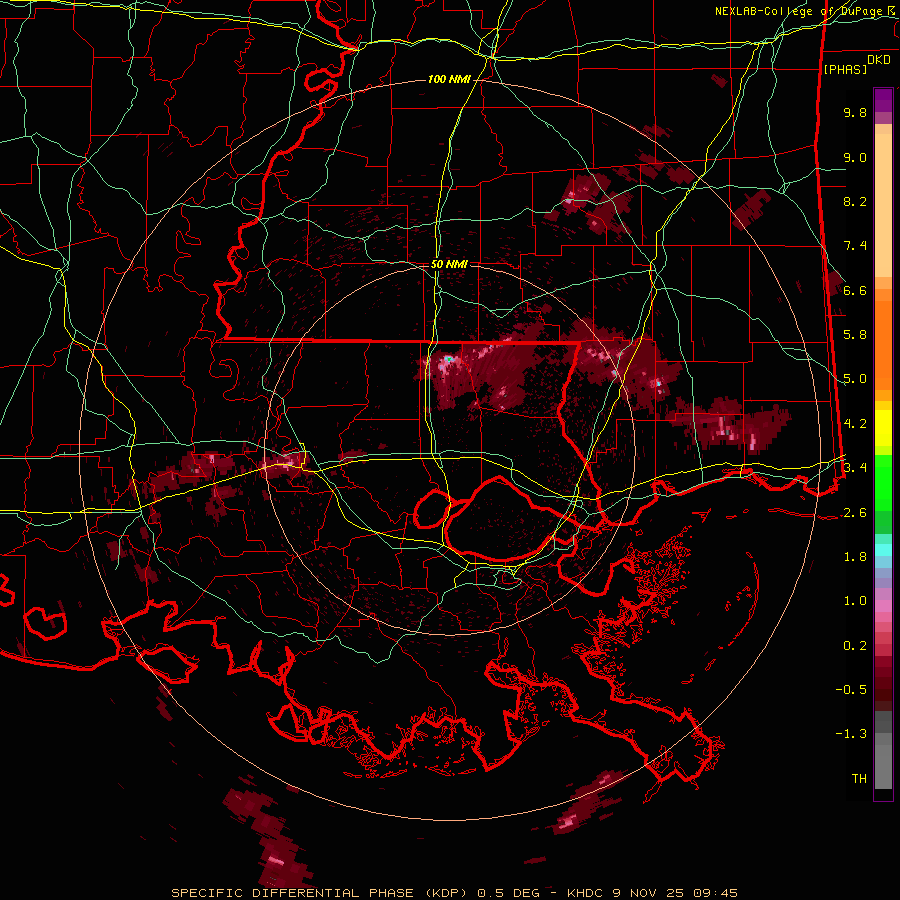This screenshot has height=900, width=900.
Task: Click the 7.4 value on the color scale
Action: tap(855, 246)
